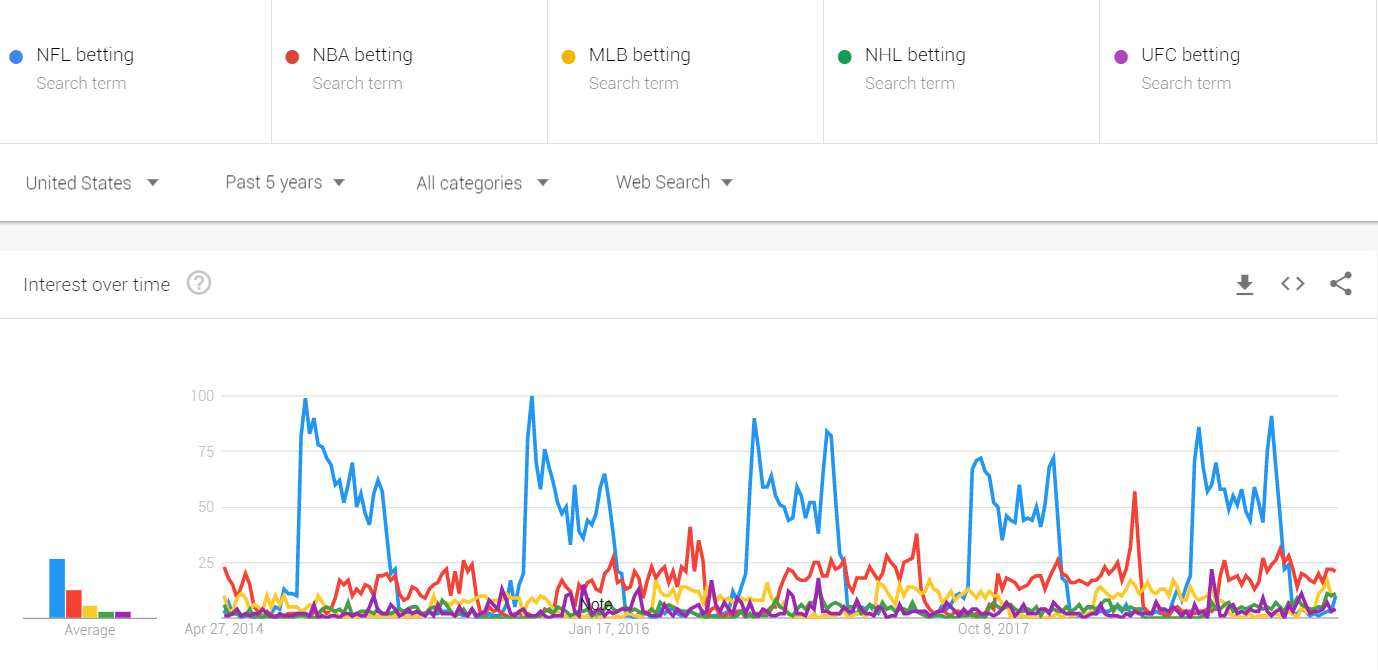Download the interest over time data
The image size is (1378, 670).
(x=1244, y=285)
